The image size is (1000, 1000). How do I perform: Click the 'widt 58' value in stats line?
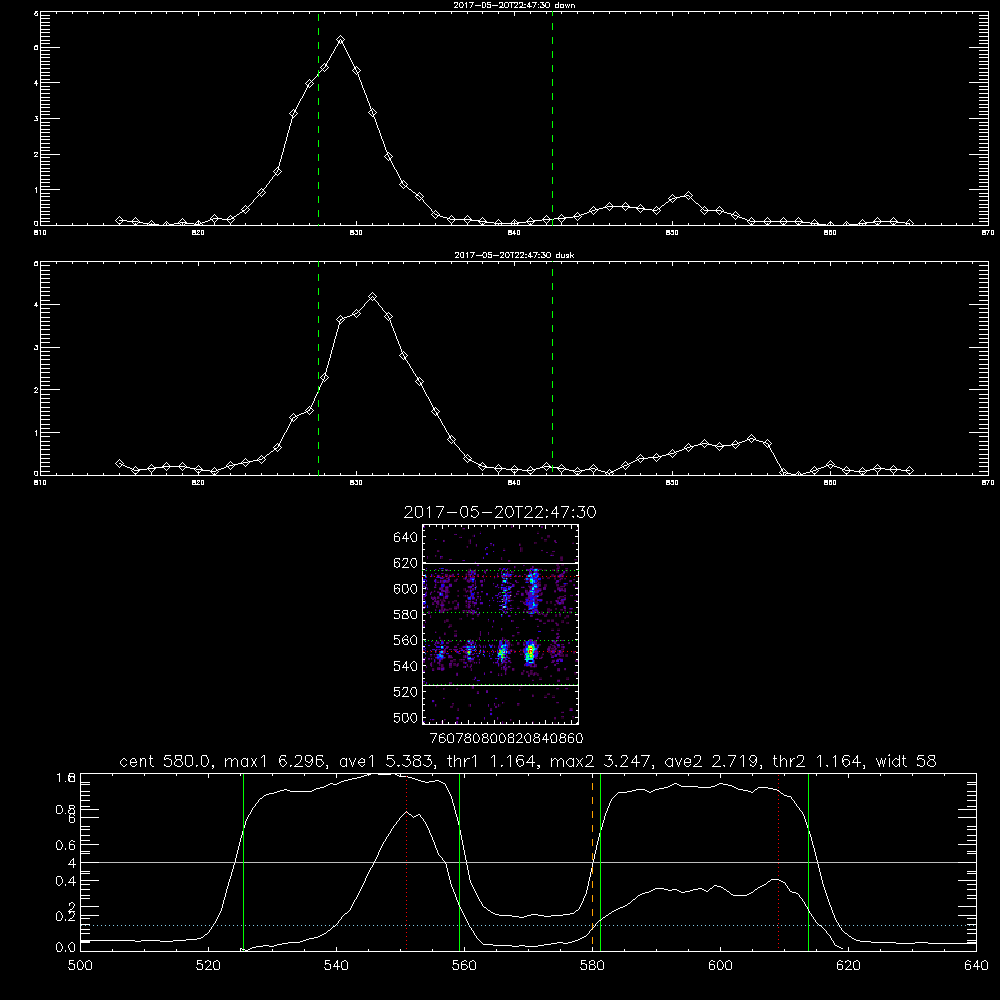click(906, 761)
